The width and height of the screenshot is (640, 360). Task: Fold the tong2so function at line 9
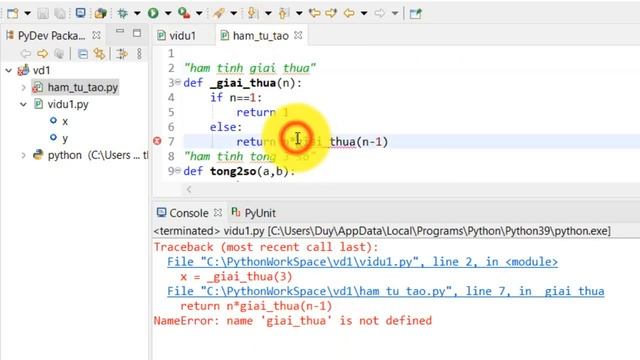178,171
